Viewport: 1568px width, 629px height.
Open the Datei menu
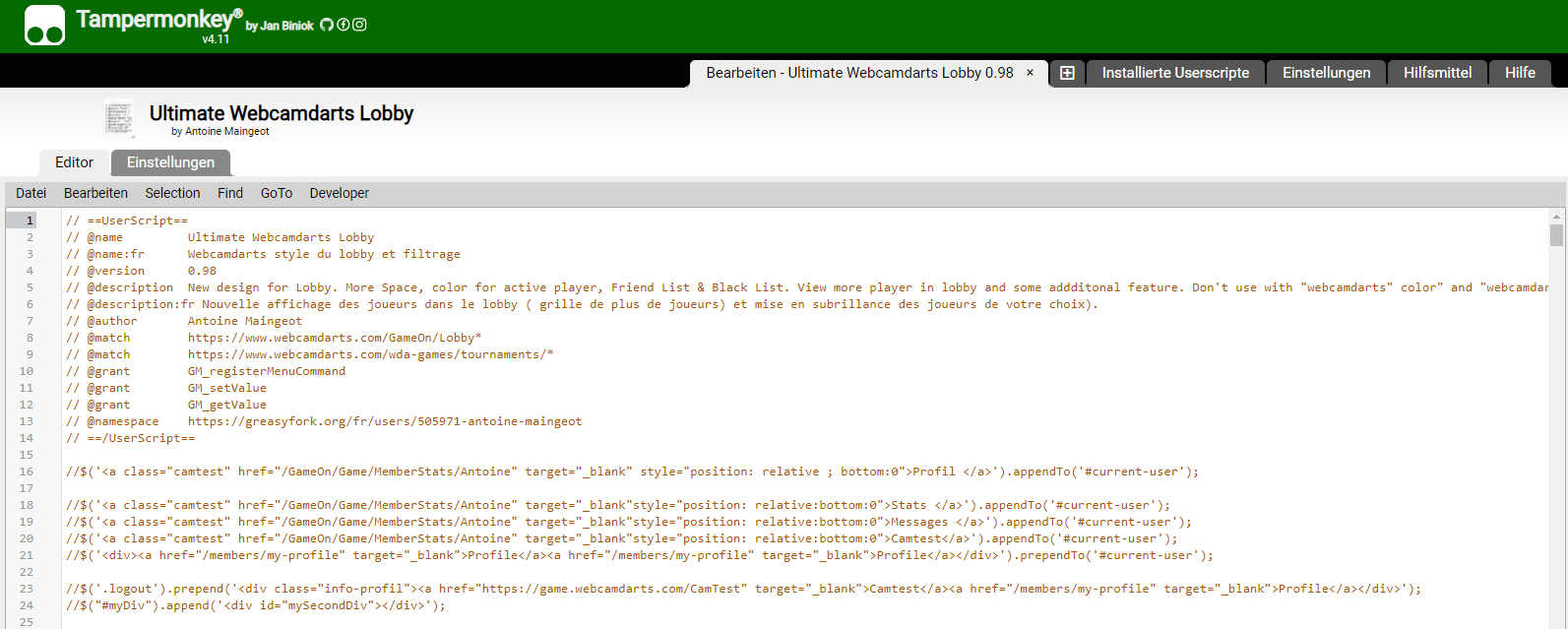click(31, 193)
